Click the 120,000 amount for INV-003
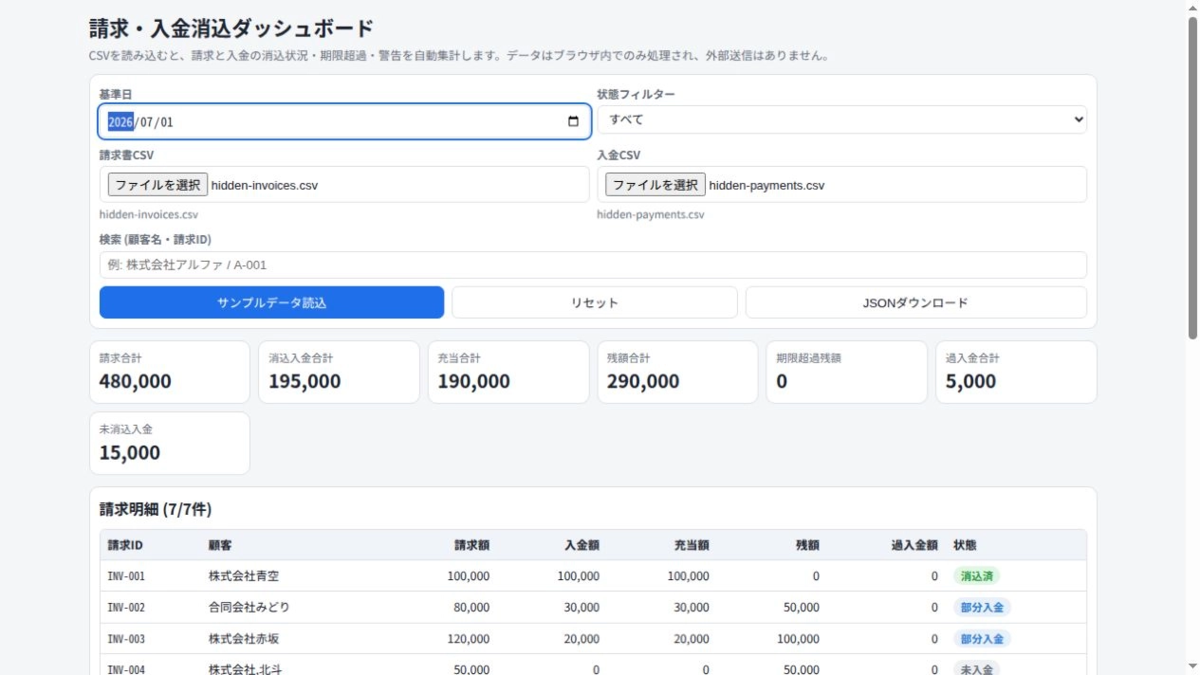The image size is (1200, 675). (x=466, y=638)
